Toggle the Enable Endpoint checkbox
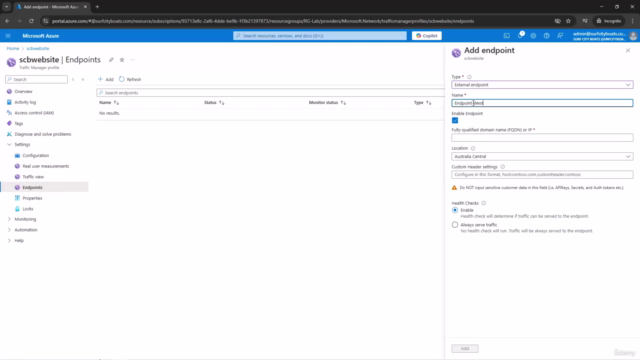The height and width of the screenshot is (360, 640). click(455, 120)
